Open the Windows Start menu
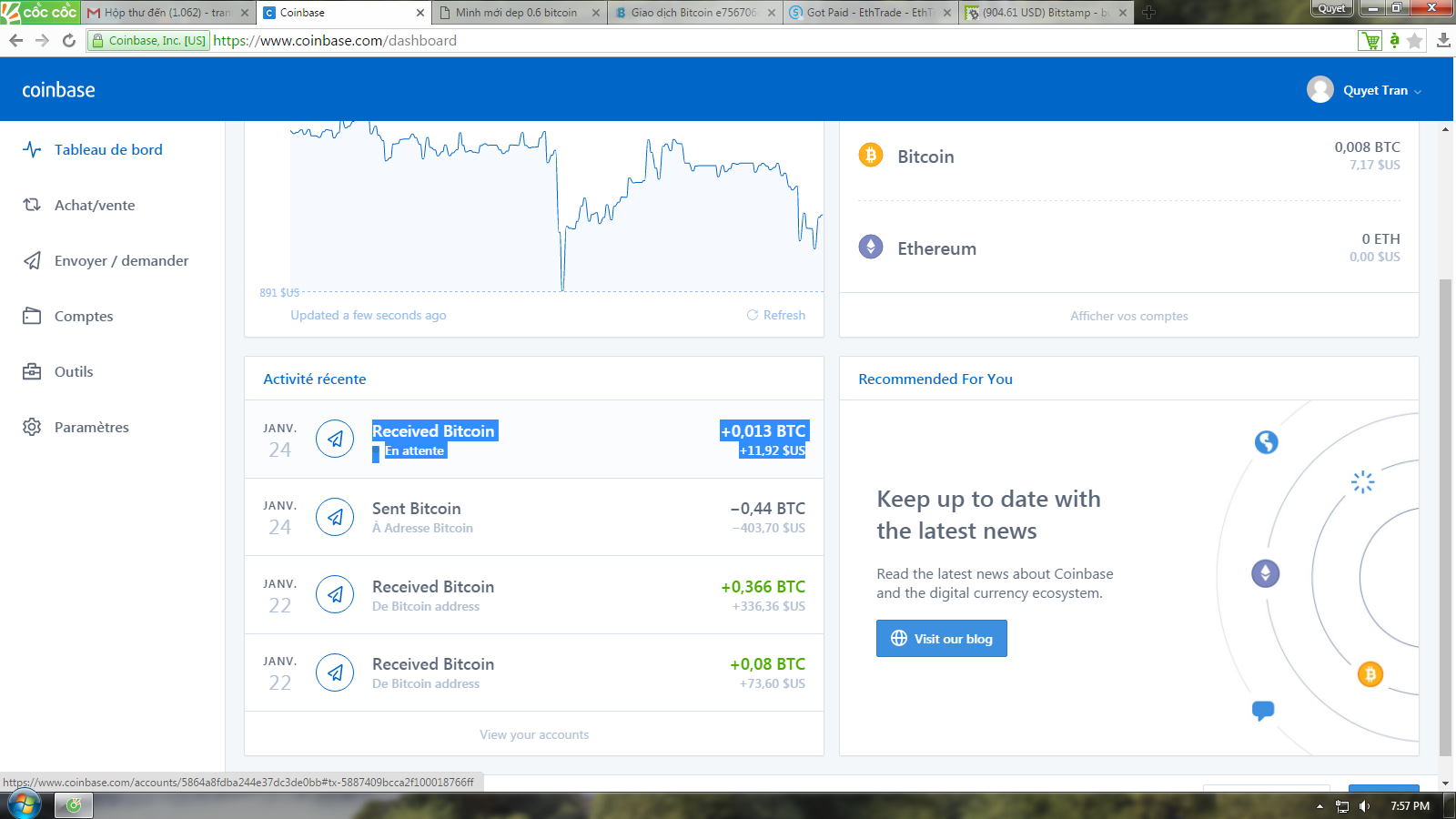Viewport: 1456px width, 819px height. click(x=24, y=805)
